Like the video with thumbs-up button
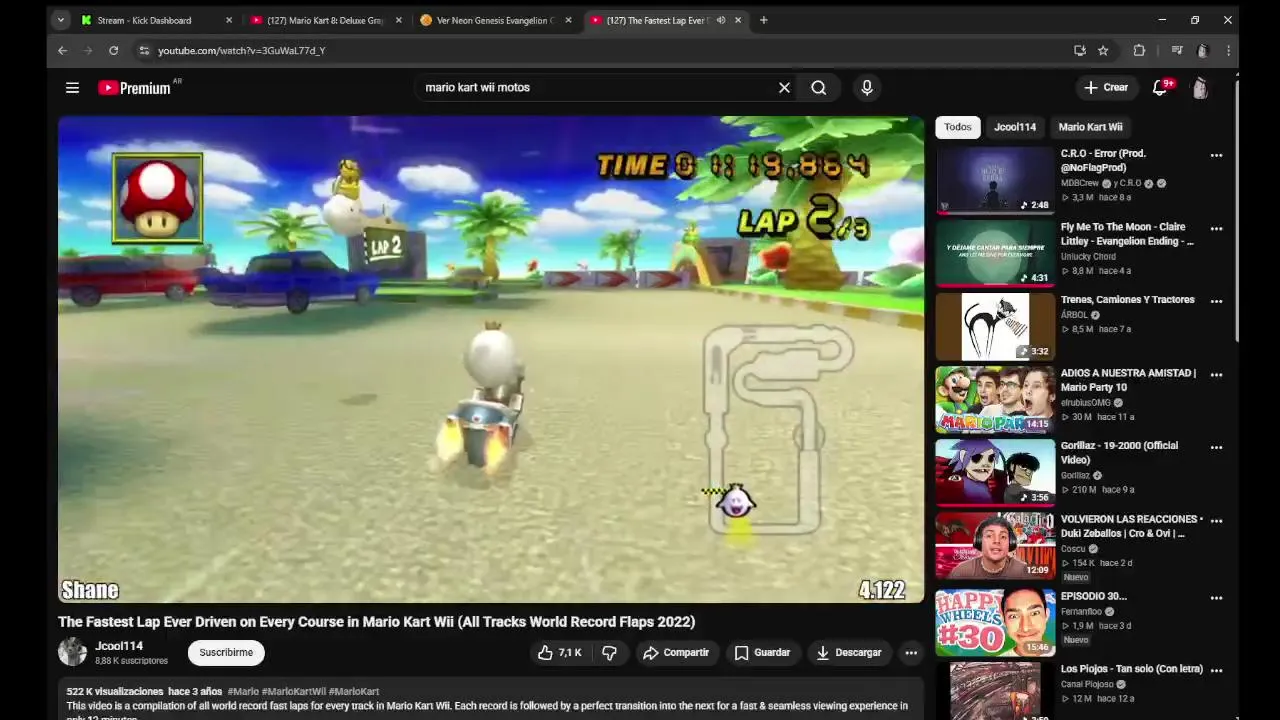The image size is (1280, 720). (x=559, y=653)
